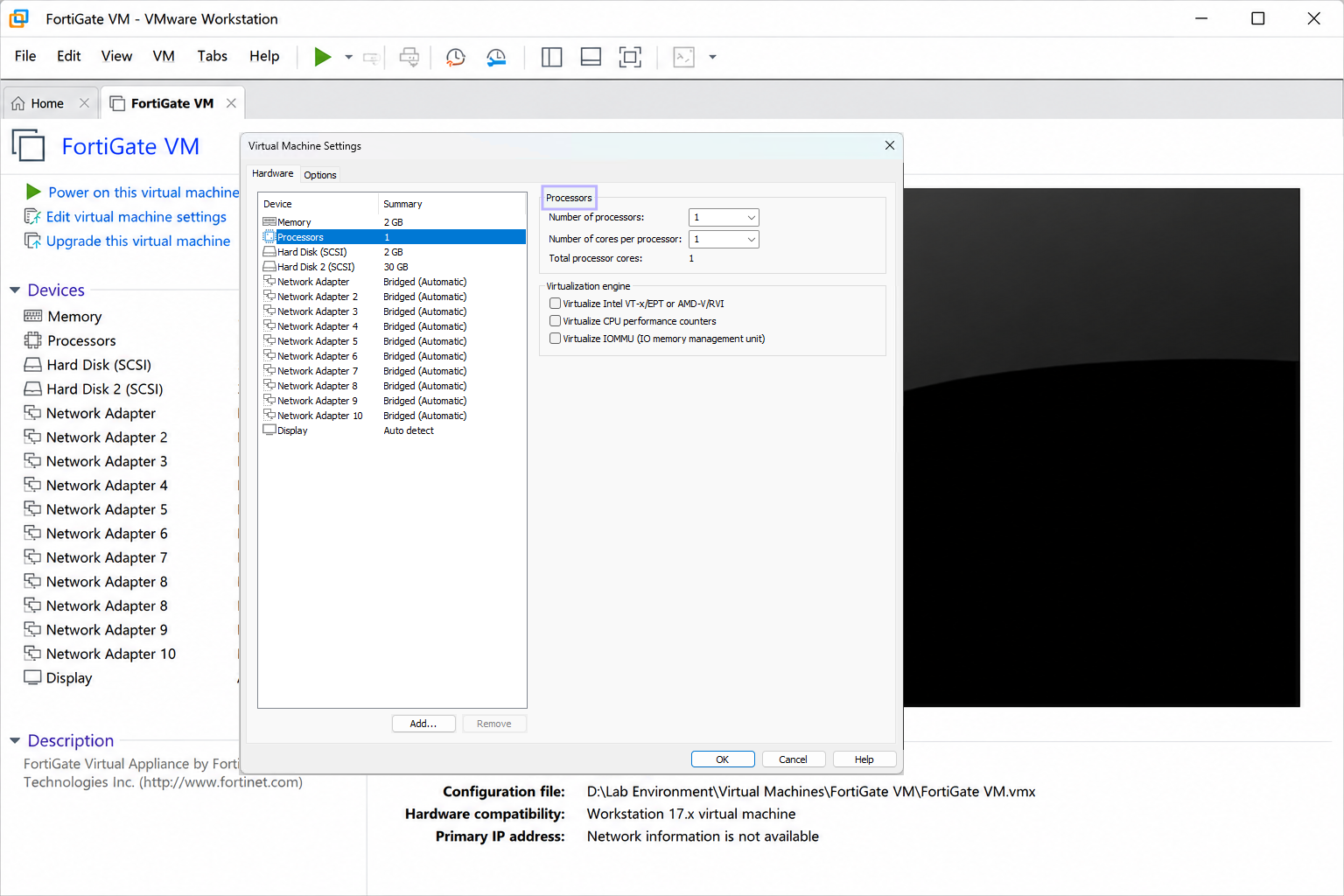Click the take snapshot clock icon
The width and height of the screenshot is (1344, 896).
click(x=455, y=57)
